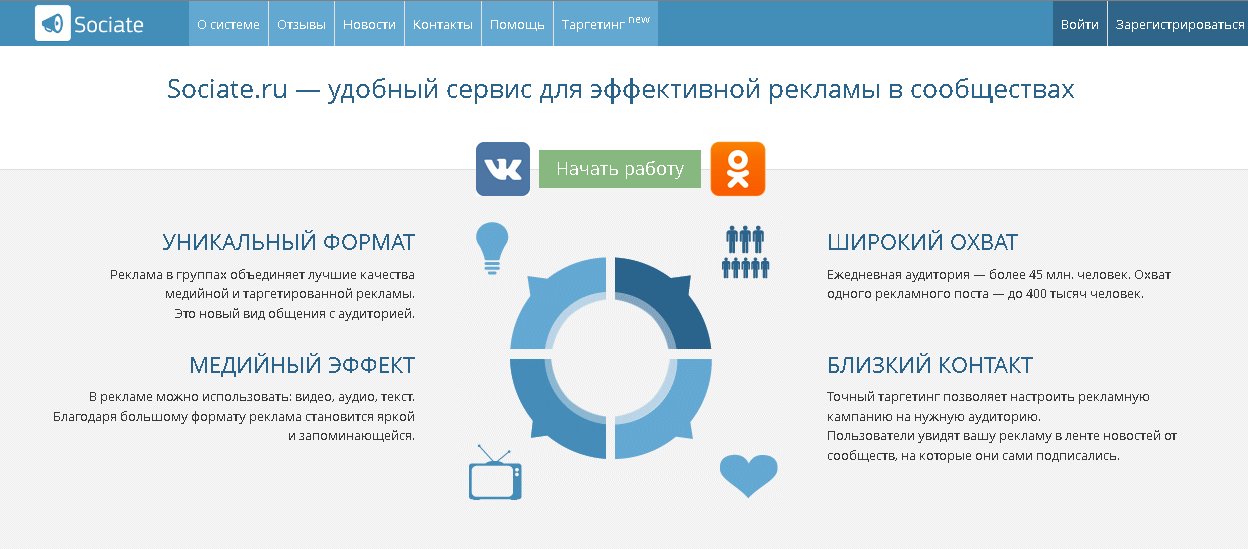This screenshot has height=549, width=1248.
Task: Click the group of people icon
Action: [745, 251]
